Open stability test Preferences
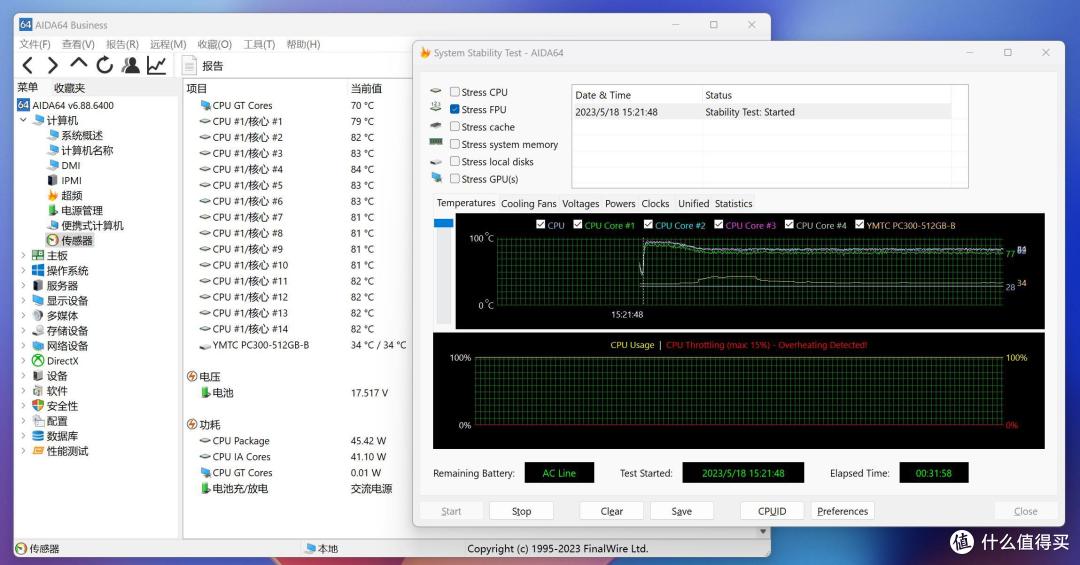The width and height of the screenshot is (1080, 565). [842, 511]
